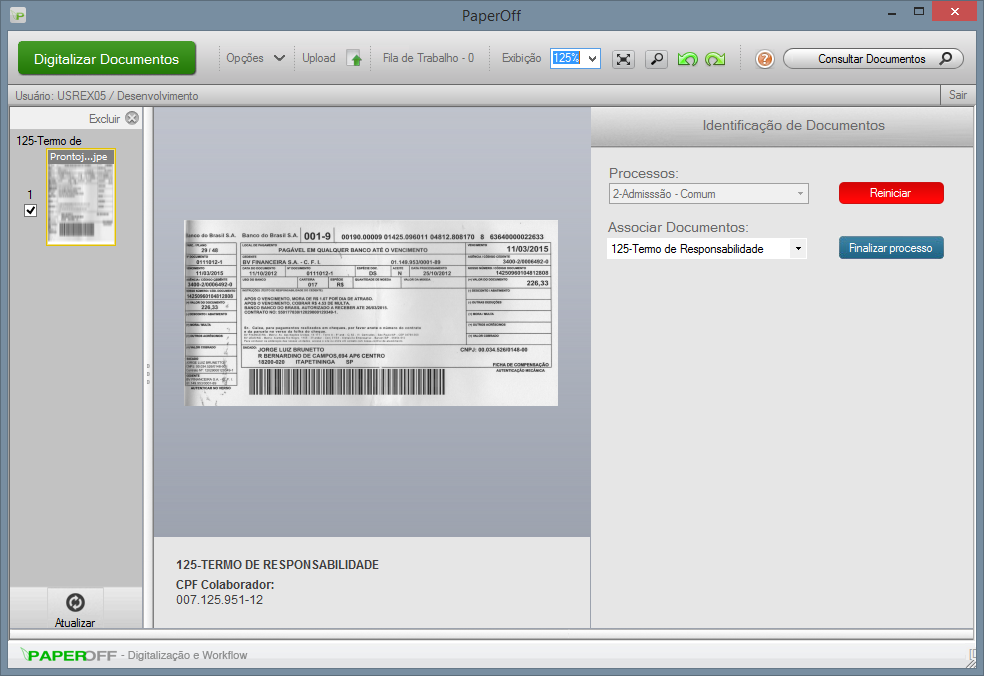Toggle the checkbox for page 1
Viewport: 984px width, 676px height.
click(30, 210)
